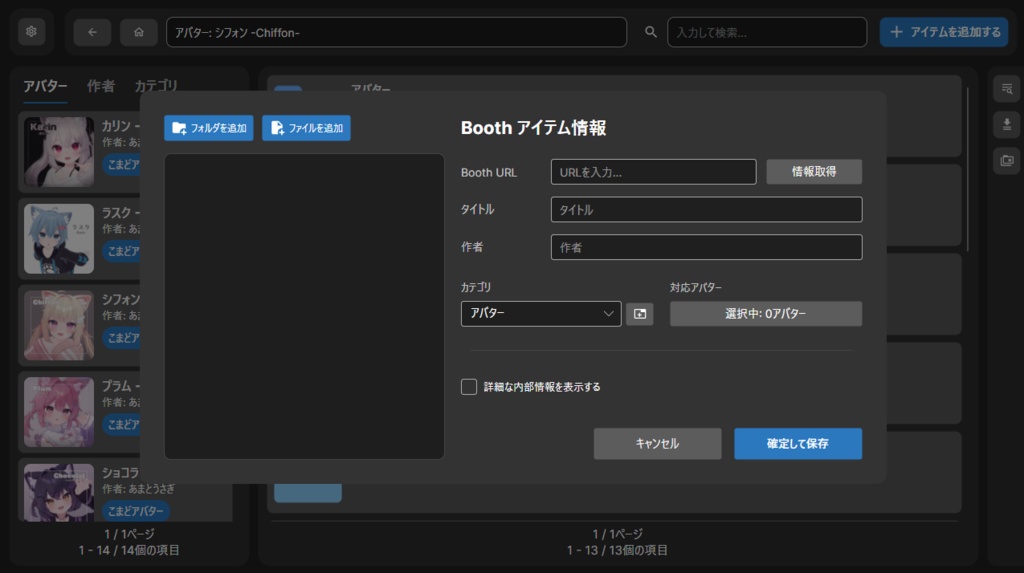The width and height of the screenshot is (1024, 573).
Task: Go back with the arrow button
Action: click(92, 32)
